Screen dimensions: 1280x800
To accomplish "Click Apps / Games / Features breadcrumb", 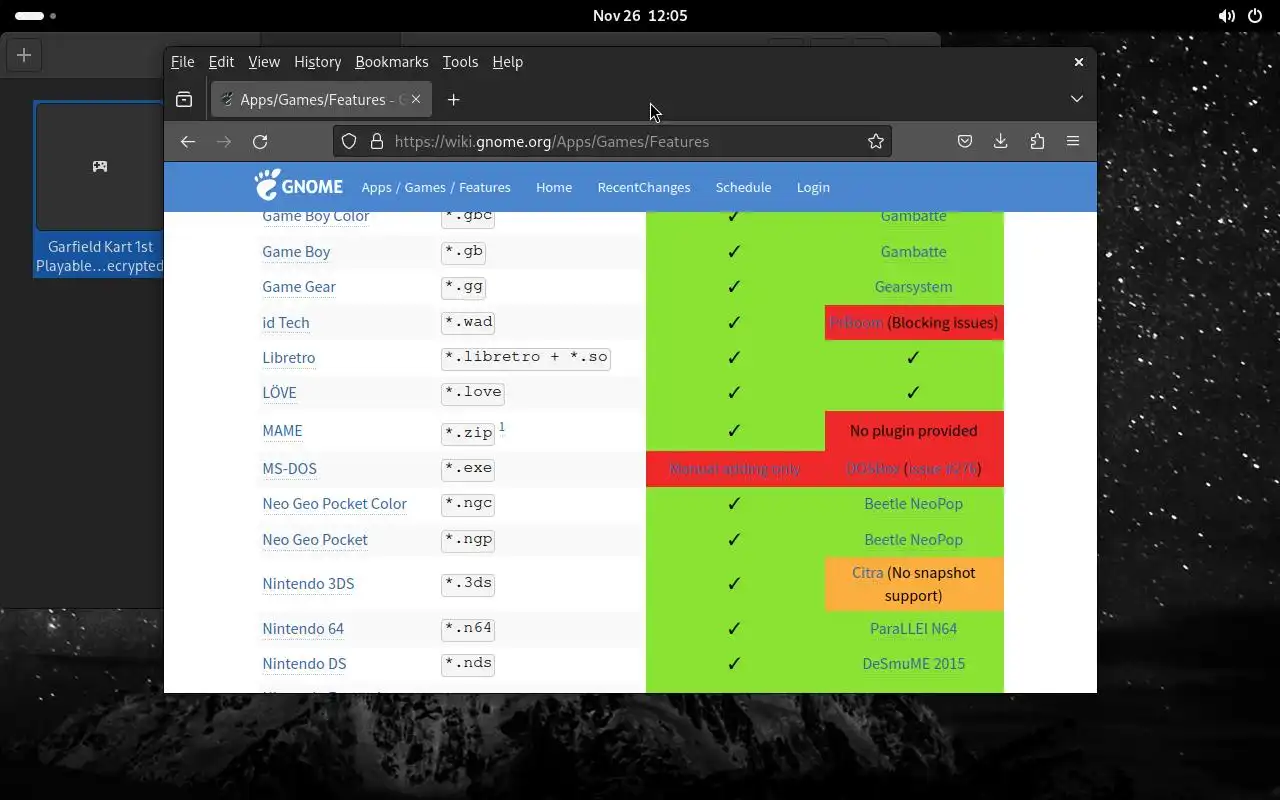I will 436,187.
